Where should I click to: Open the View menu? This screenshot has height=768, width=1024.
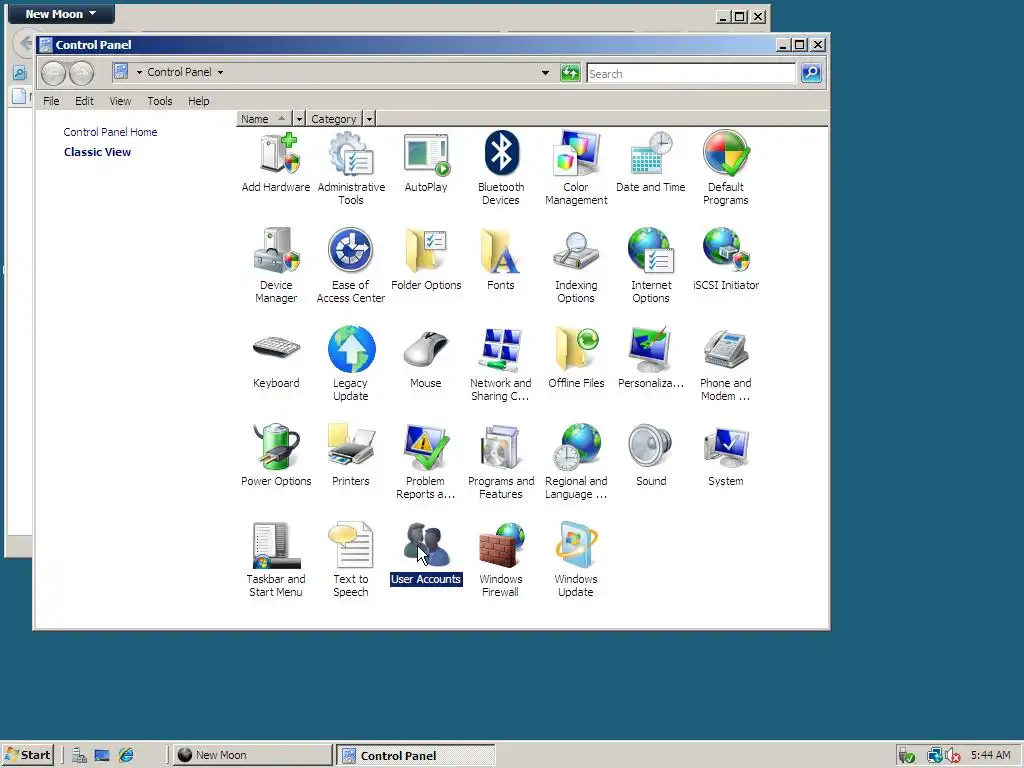pos(120,101)
